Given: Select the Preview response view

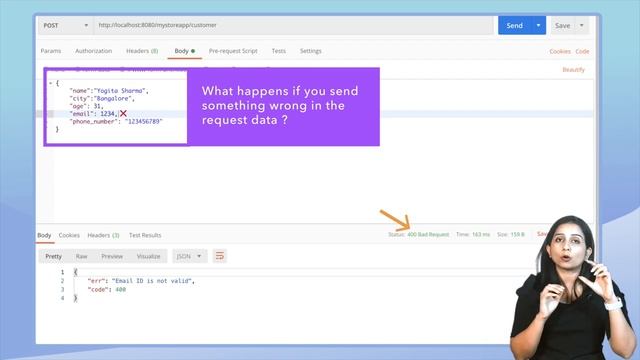Looking at the screenshot, I should pos(112,256).
